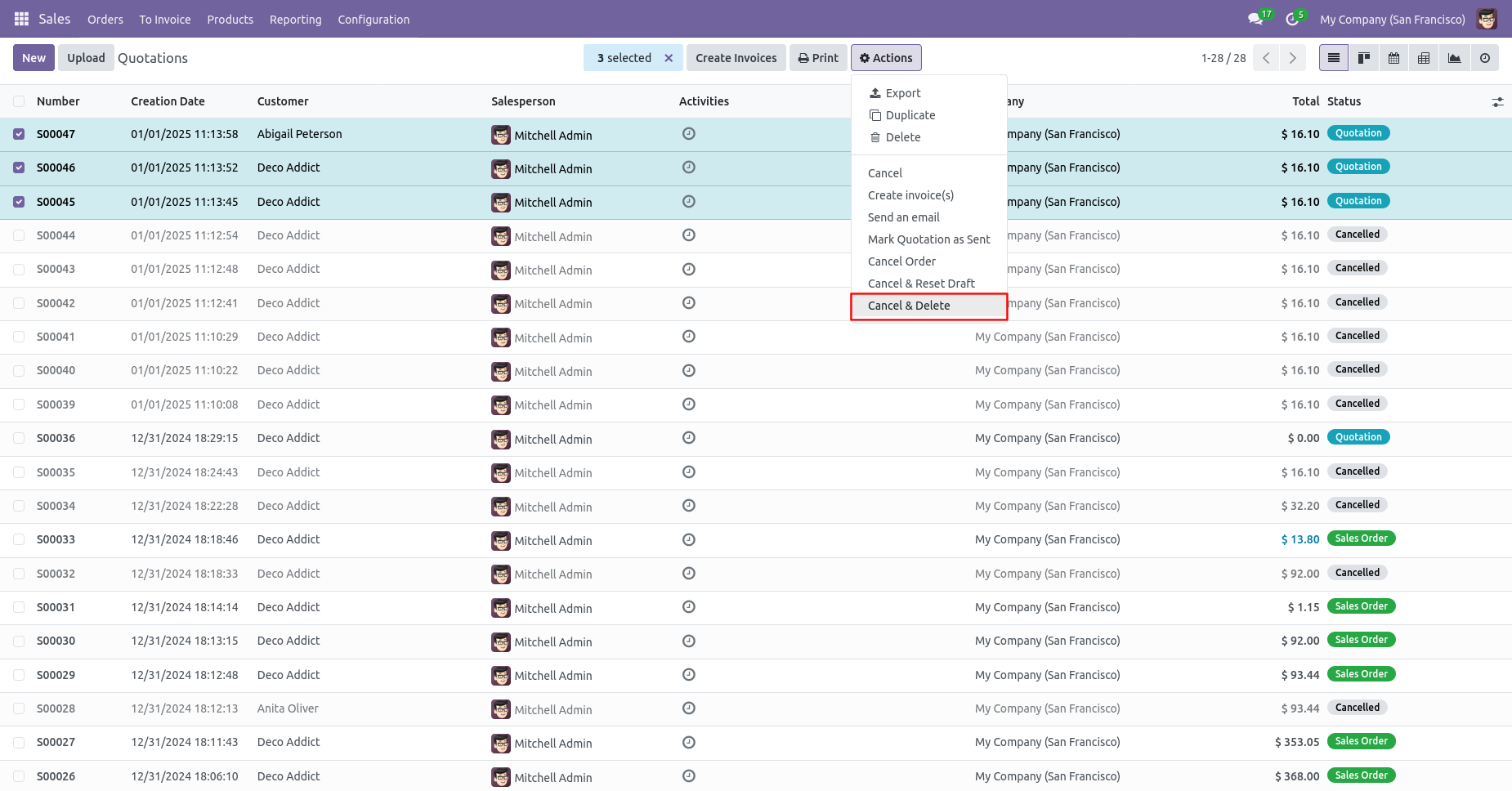1512x791 pixels.
Task: Click Create Invoices button
Action: click(x=736, y=58)
